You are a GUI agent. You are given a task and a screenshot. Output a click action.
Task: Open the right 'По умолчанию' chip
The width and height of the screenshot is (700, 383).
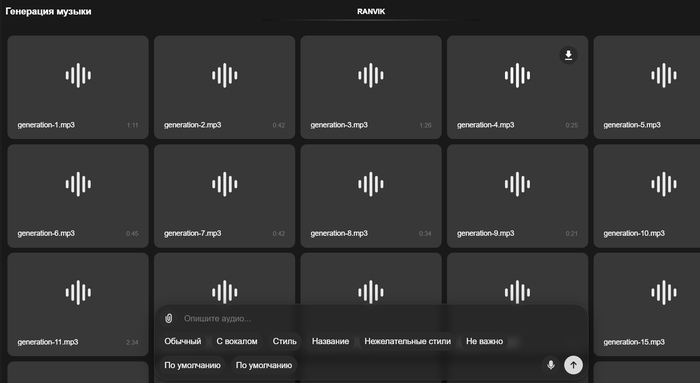coord(264,365)
